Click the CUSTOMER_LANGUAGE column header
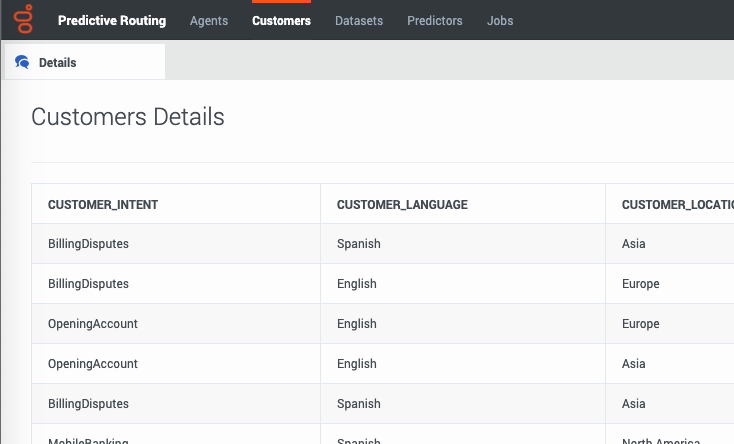 point(402,205)
